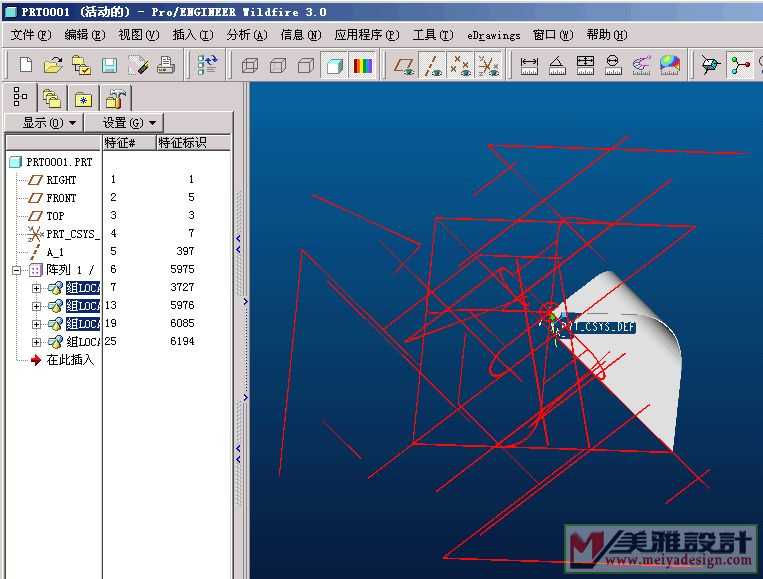Select the A_1 axis in tree
This screenshot has height=579, width=763.
(54, 252)
